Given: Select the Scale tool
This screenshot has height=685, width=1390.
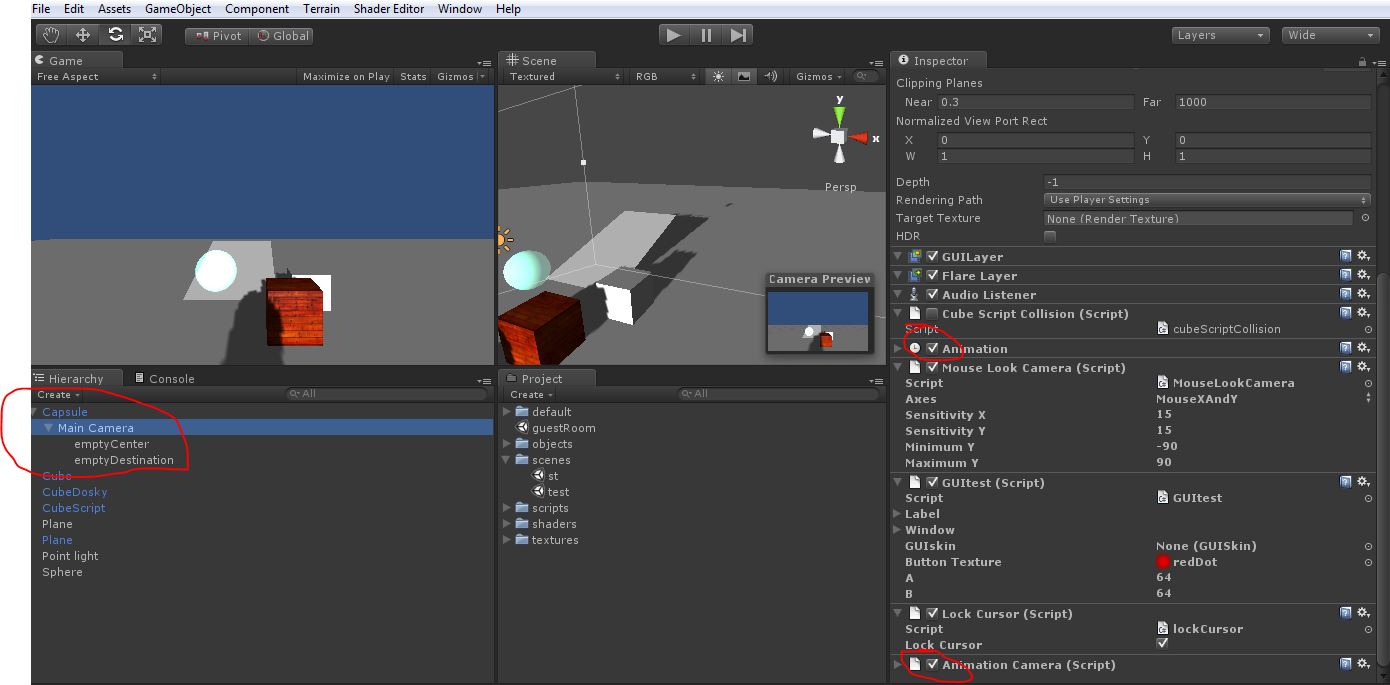Looking at the screenshot, I should (148, 35).
